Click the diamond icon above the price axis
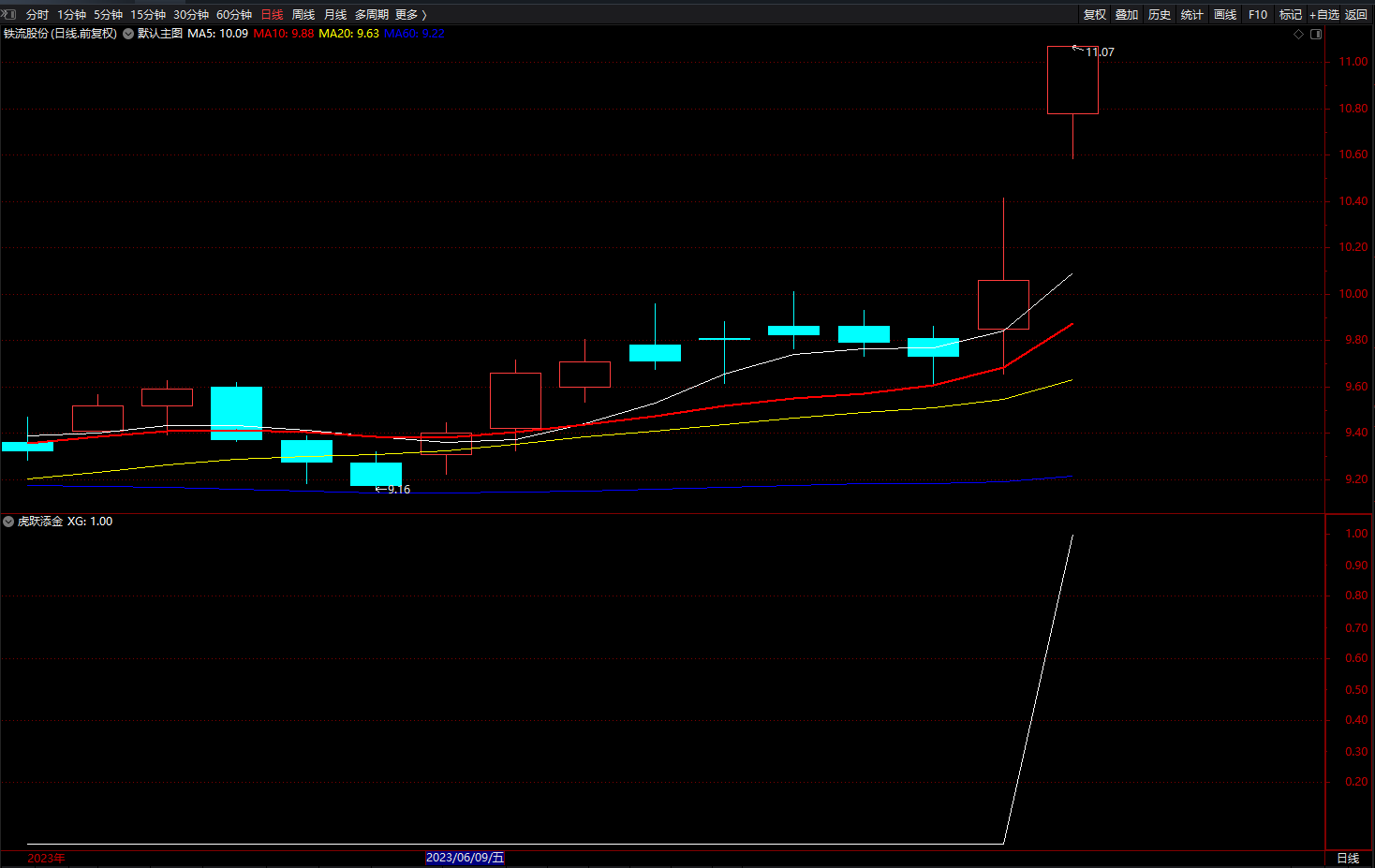This screenshot has height=868, width=1375. (x=1299, y=35)
